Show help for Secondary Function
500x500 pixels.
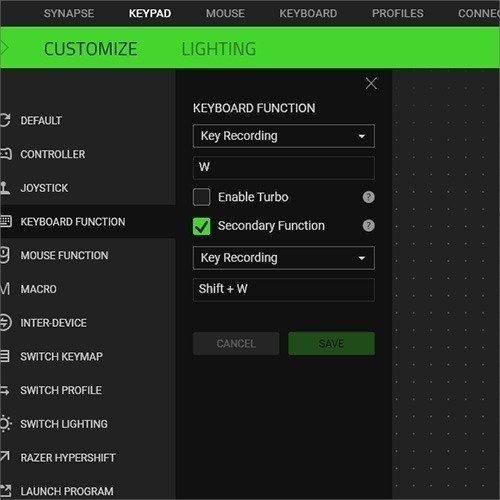click(368, 226)
